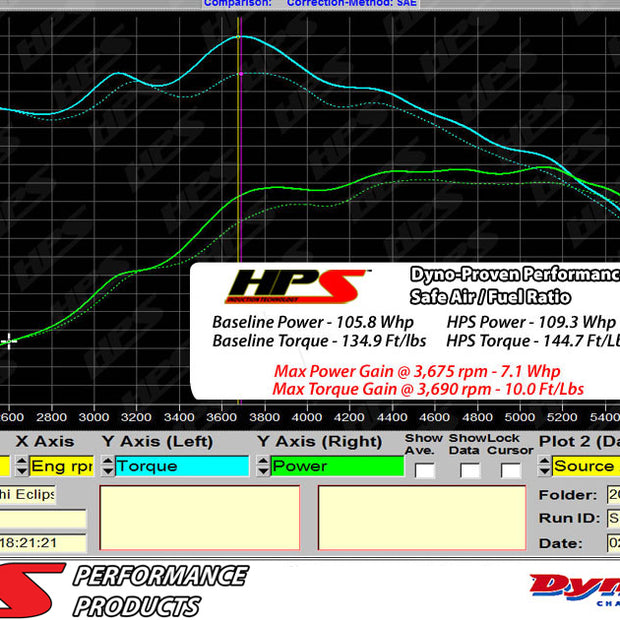Select the Eng rpm X Axis field
620x620 pixels.
coord(62,466)
